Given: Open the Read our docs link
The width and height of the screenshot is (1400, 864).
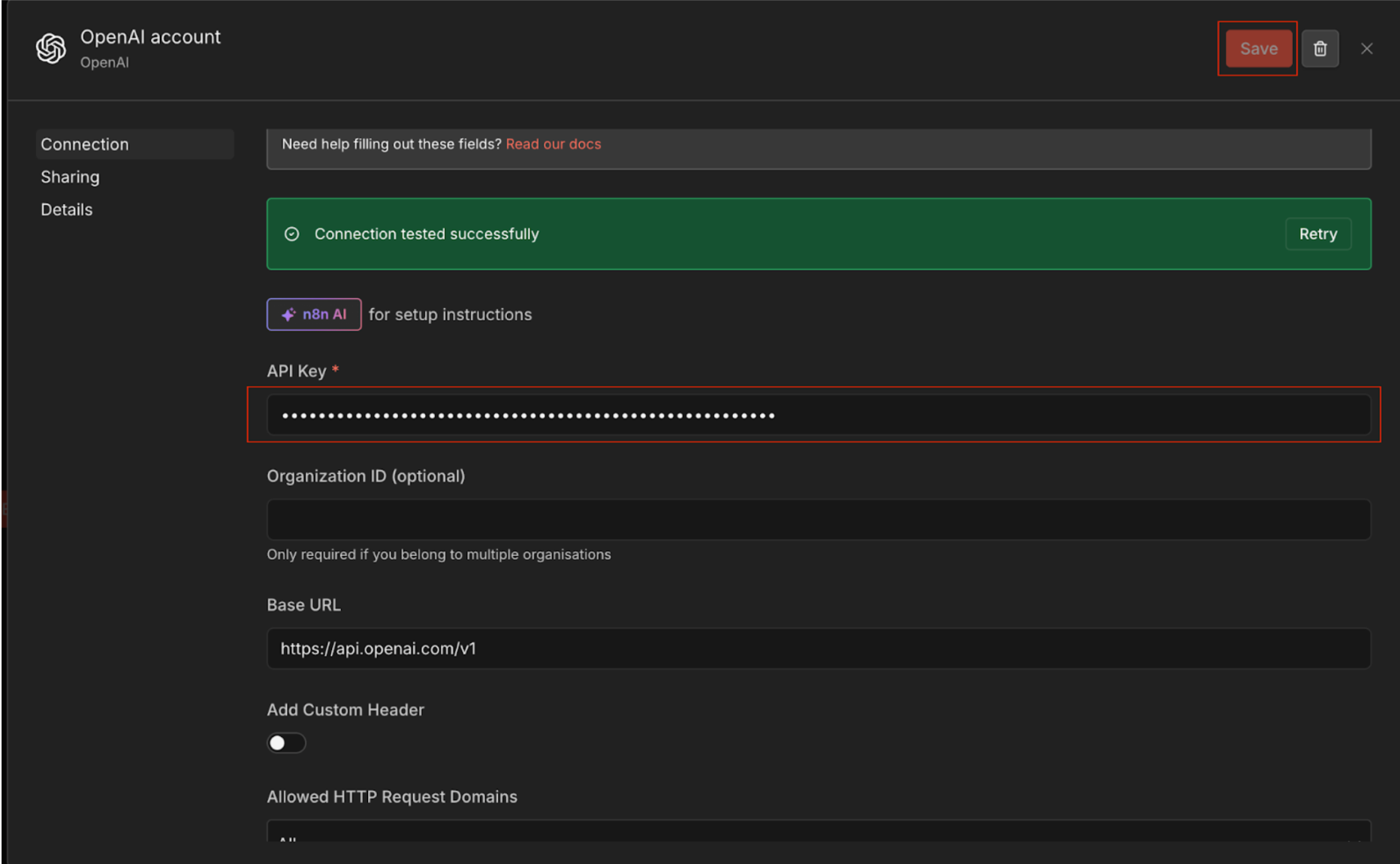Looking at the screenshot, I should tap(554, 143).
